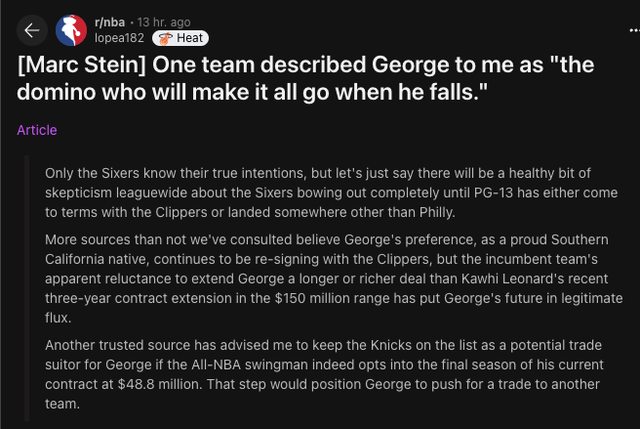Viewport: 640px width, 429px height.
Task: Click the back arrow button
Action: (31, 30)
